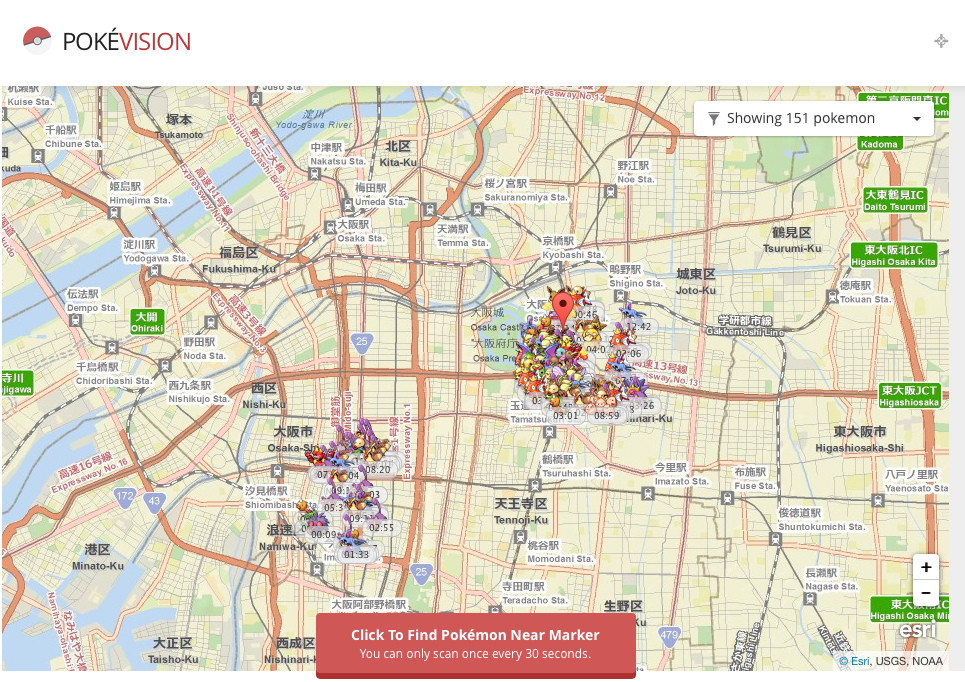965x682 pixels.
Task: Click the 08:59 countdown timer label
Action: click(606, 415)
